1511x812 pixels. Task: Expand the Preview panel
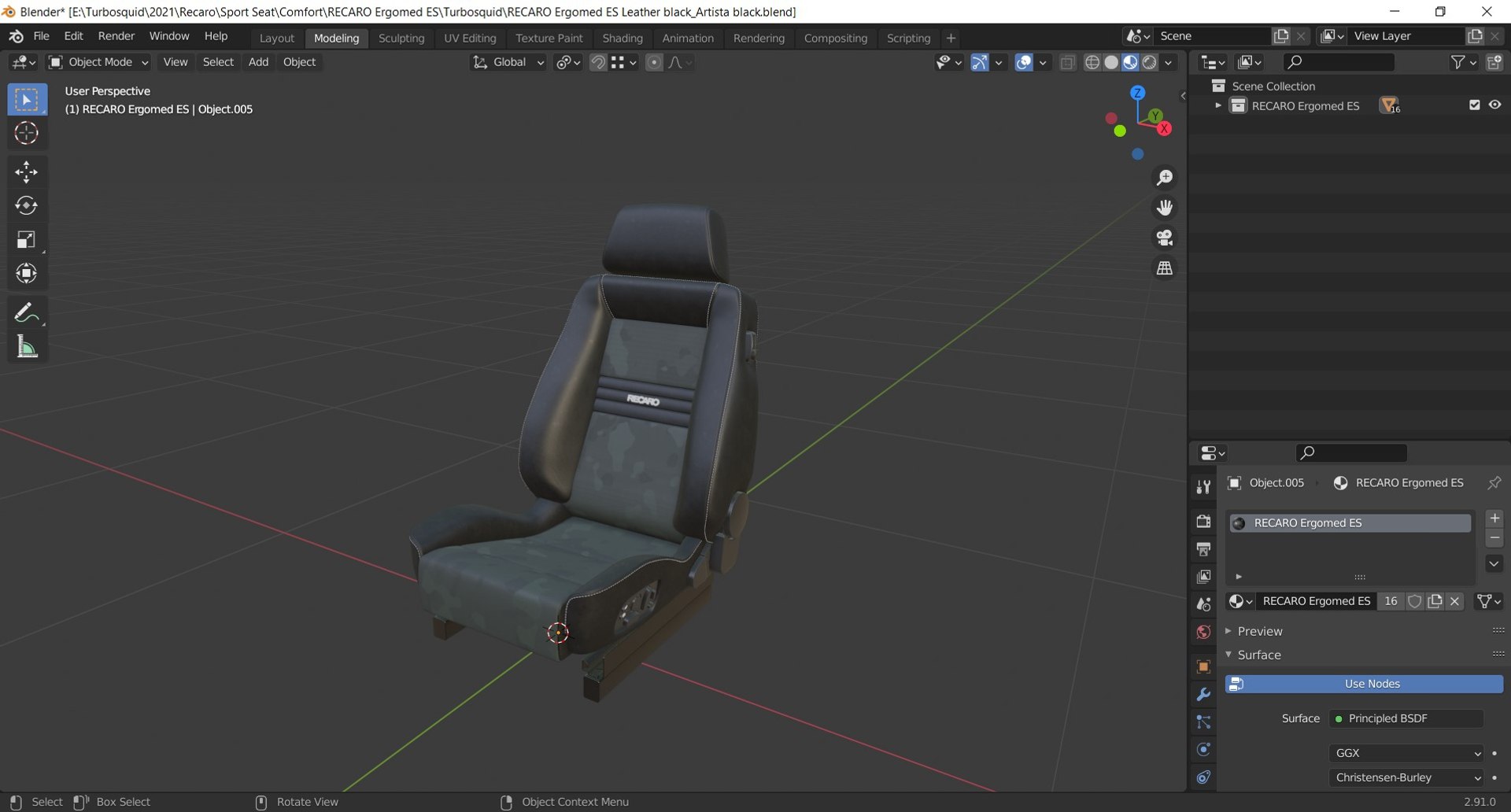pos(1228,631)
